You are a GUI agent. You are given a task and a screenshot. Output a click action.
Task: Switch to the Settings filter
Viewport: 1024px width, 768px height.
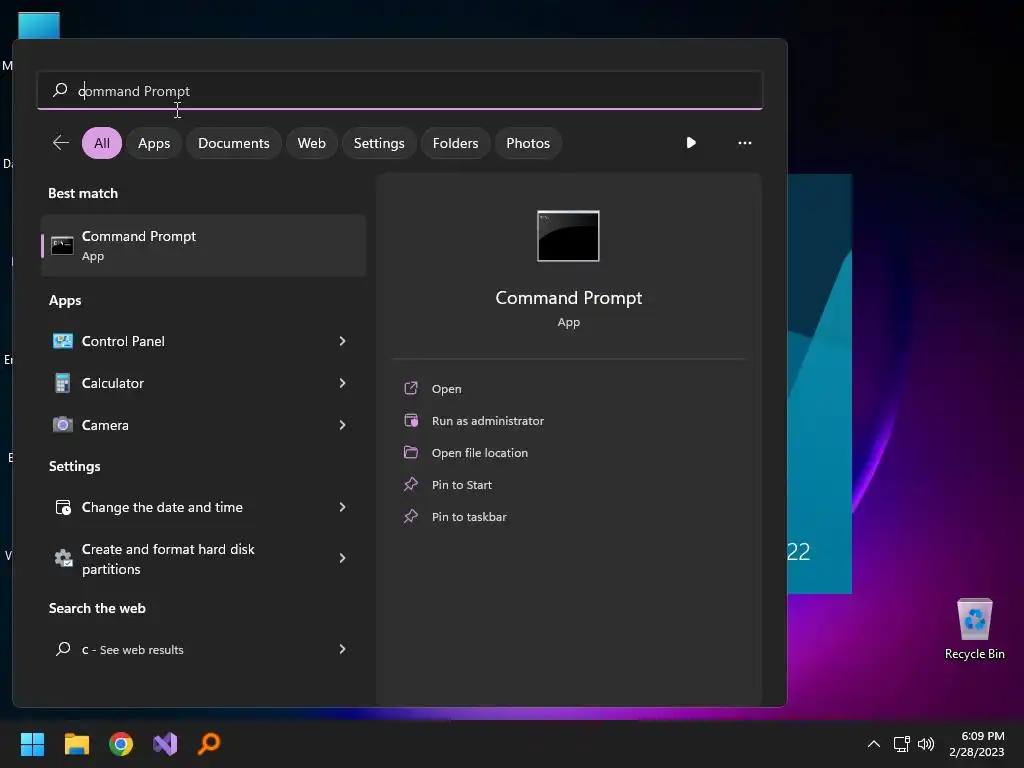379,143
